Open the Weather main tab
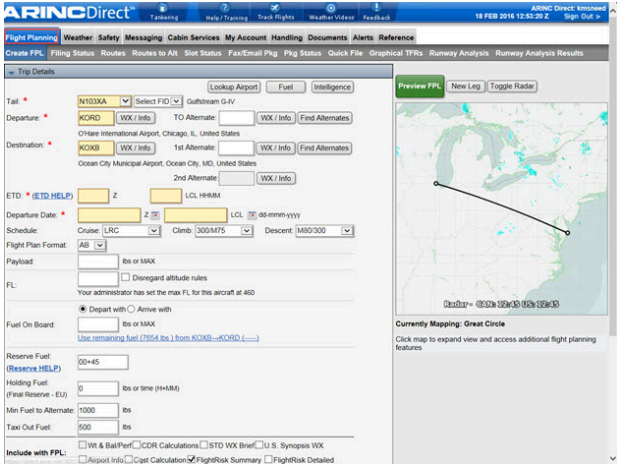617x464 pixels. click(78, 37)
